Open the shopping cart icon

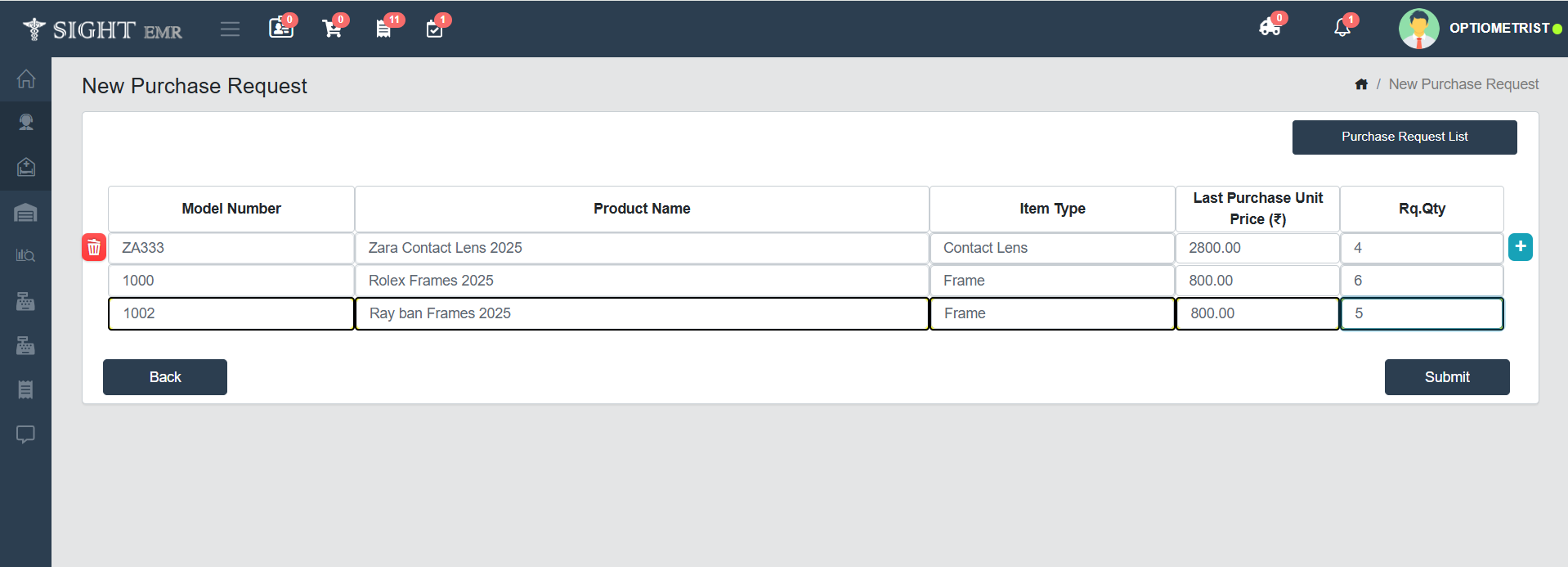point(332,29)
